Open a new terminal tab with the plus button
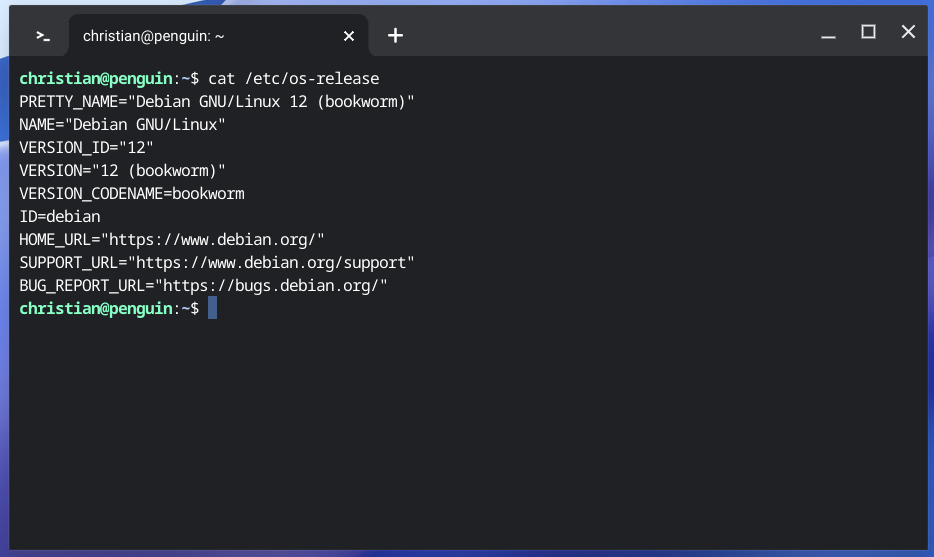 click(396, 36)
